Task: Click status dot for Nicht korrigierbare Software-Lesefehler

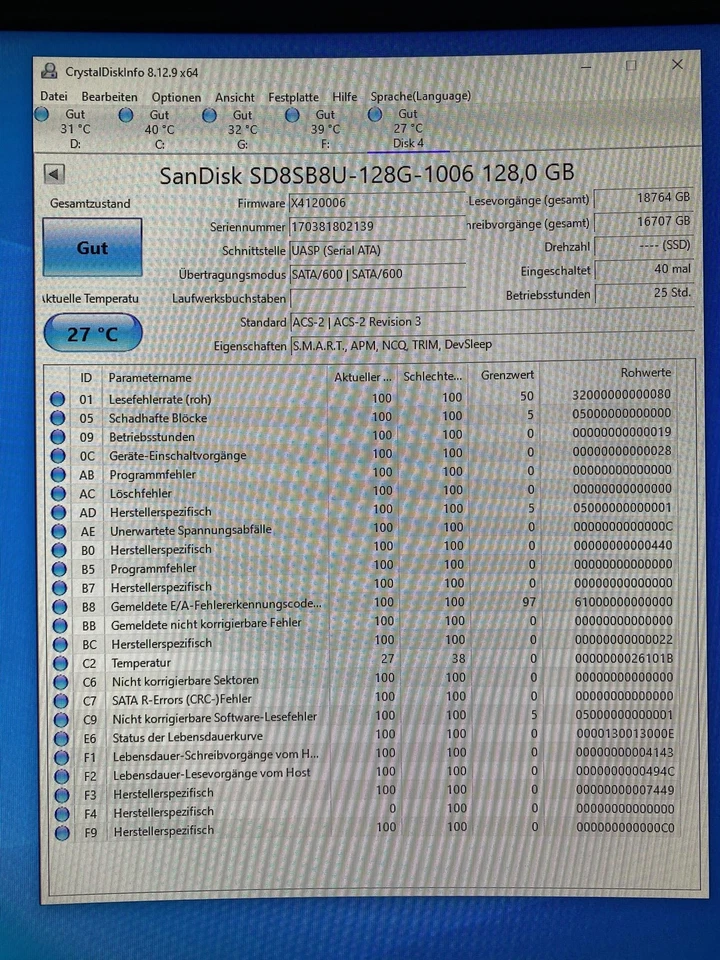Action: click(x=61, y=720)
